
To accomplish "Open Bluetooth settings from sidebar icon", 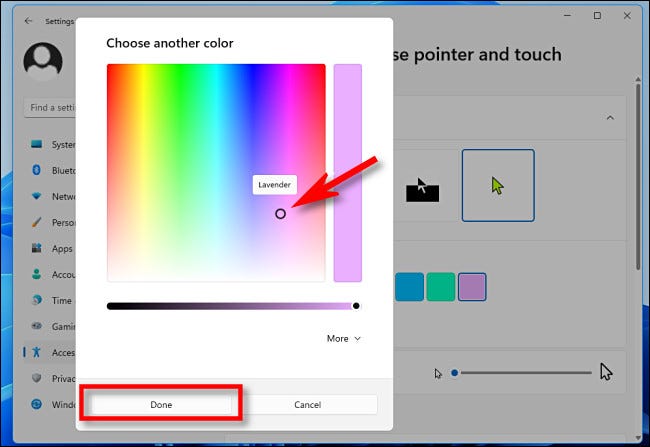I will coord(37,170).
